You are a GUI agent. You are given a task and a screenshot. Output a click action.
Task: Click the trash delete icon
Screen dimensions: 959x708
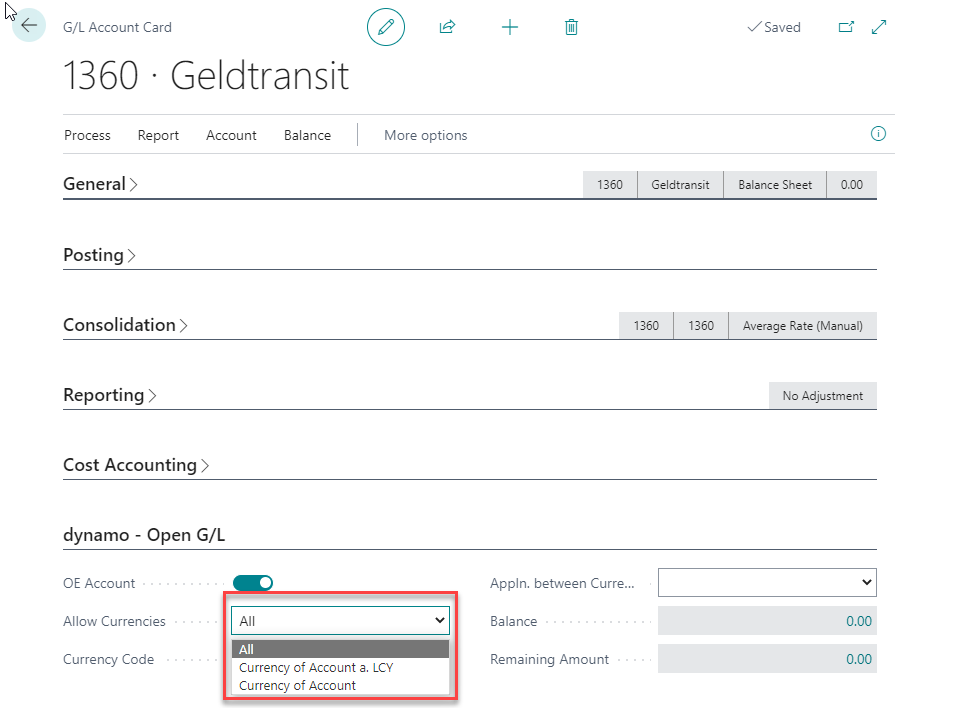coord(571,27)
